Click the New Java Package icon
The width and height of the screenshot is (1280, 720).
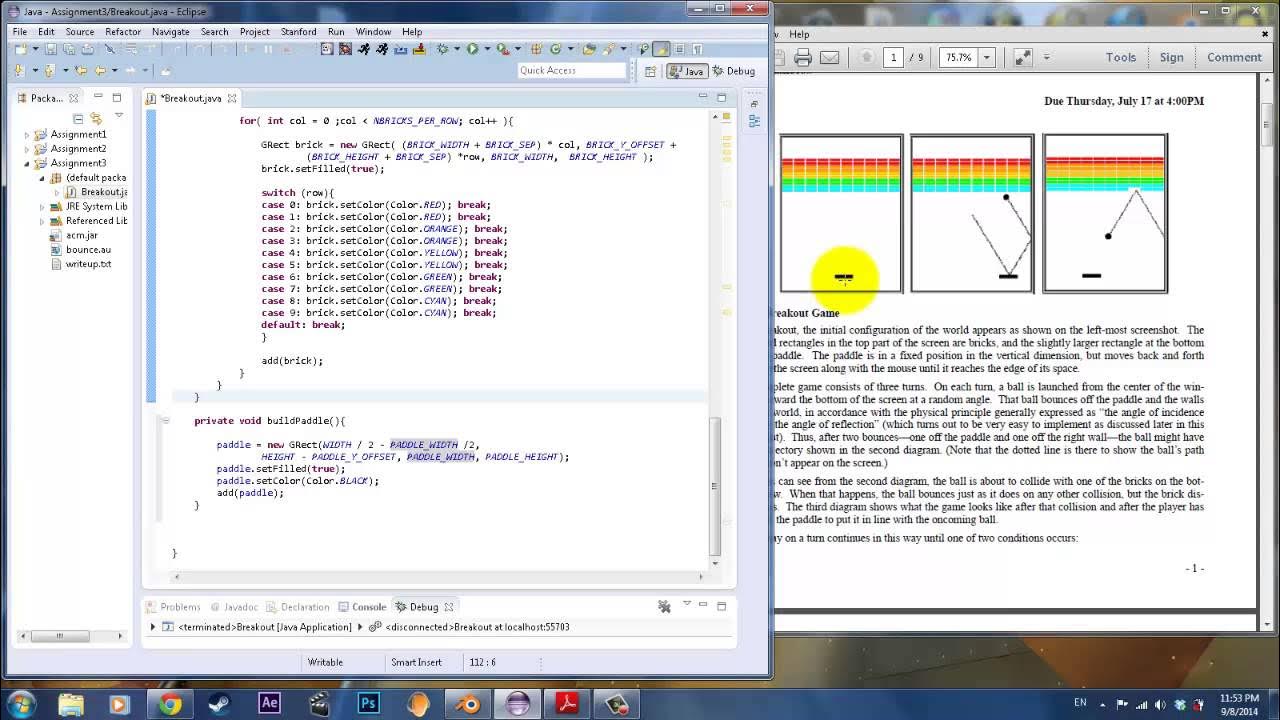click(x=536, y=48)
